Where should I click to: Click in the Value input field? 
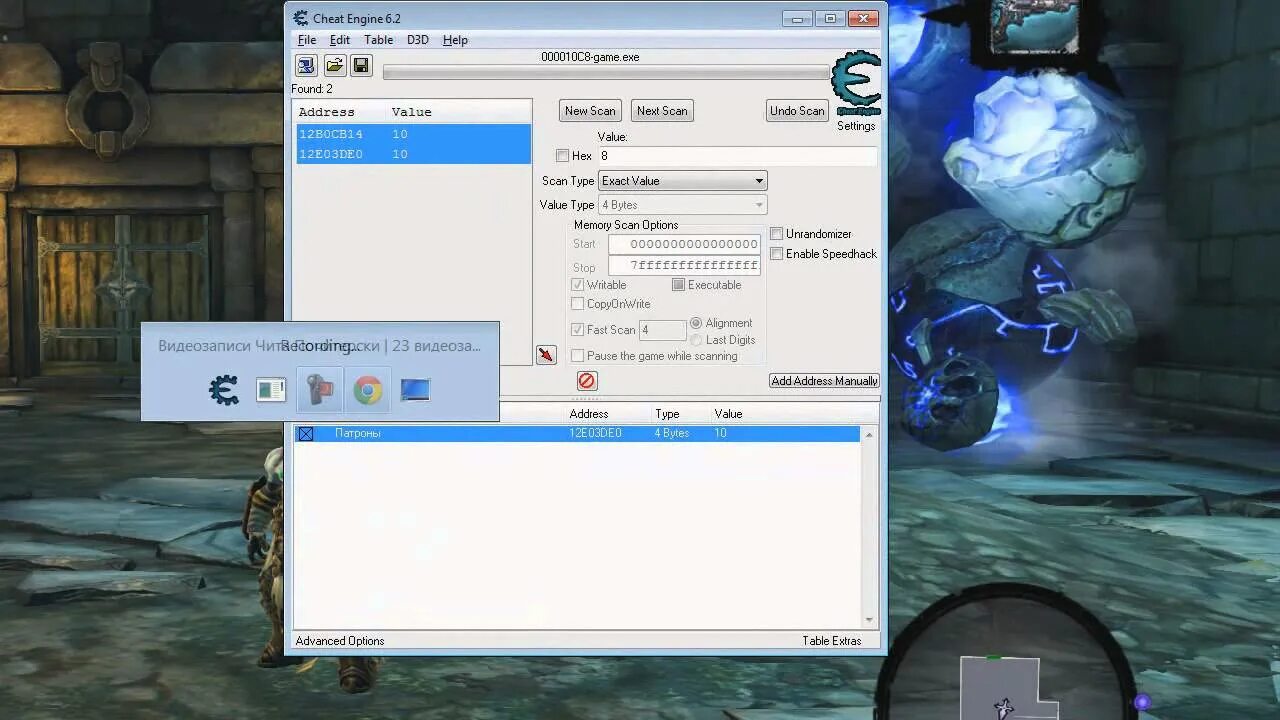[738, 156]
